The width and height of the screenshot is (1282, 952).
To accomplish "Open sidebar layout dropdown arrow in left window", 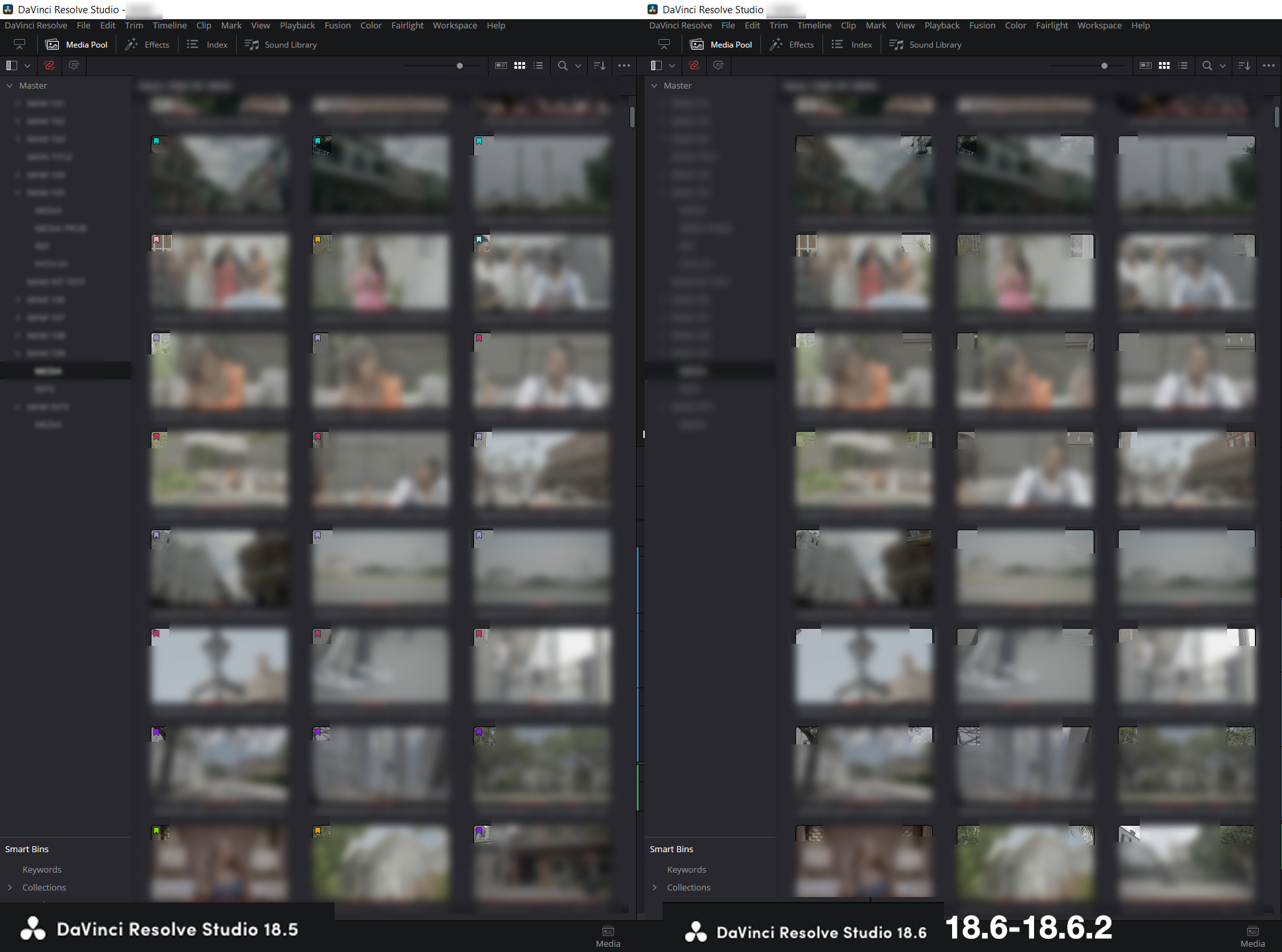I will pyautogui.click(x=27, y=65).
